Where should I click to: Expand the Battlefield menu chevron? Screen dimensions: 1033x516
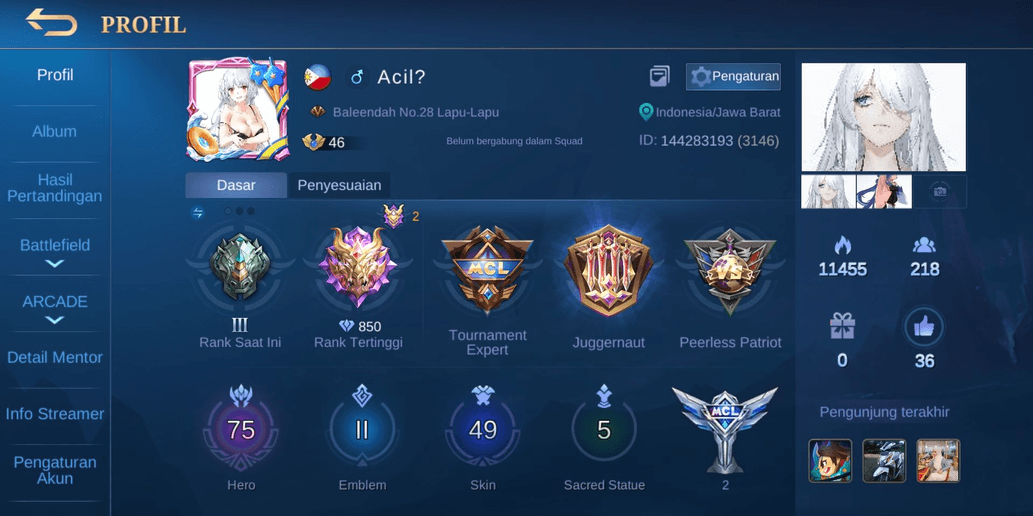(55, 264)
